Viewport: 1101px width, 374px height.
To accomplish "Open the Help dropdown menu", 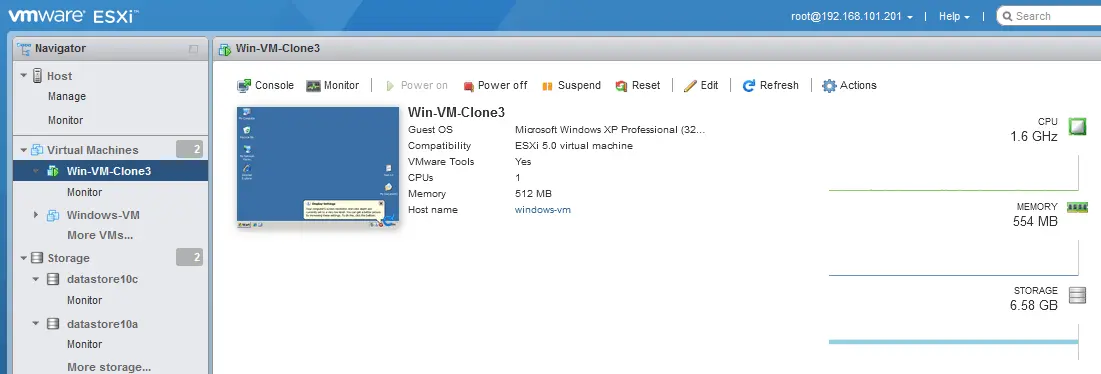I will pos(954,16).
